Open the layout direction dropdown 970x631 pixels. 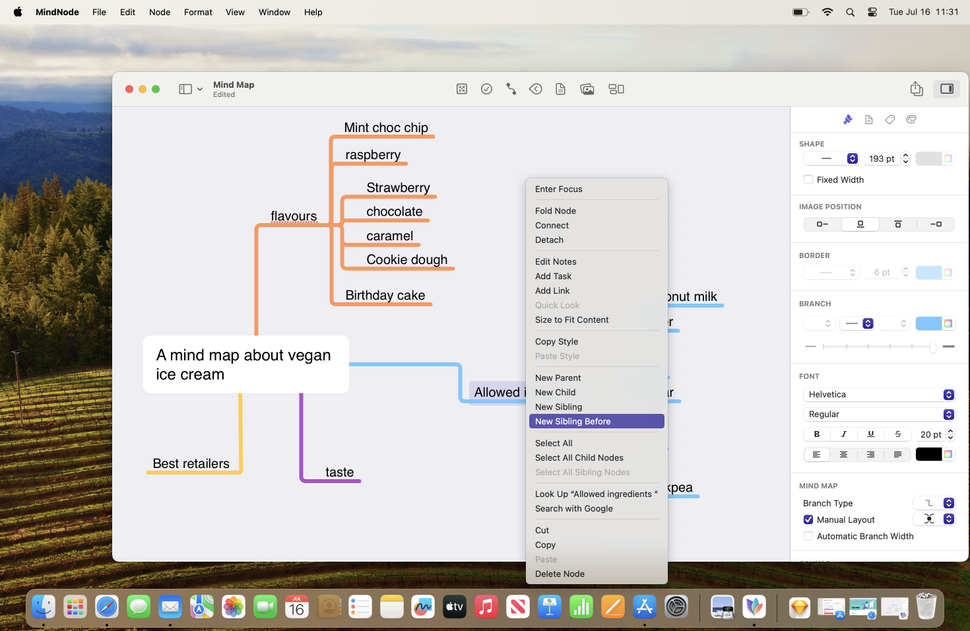(934, 519)
